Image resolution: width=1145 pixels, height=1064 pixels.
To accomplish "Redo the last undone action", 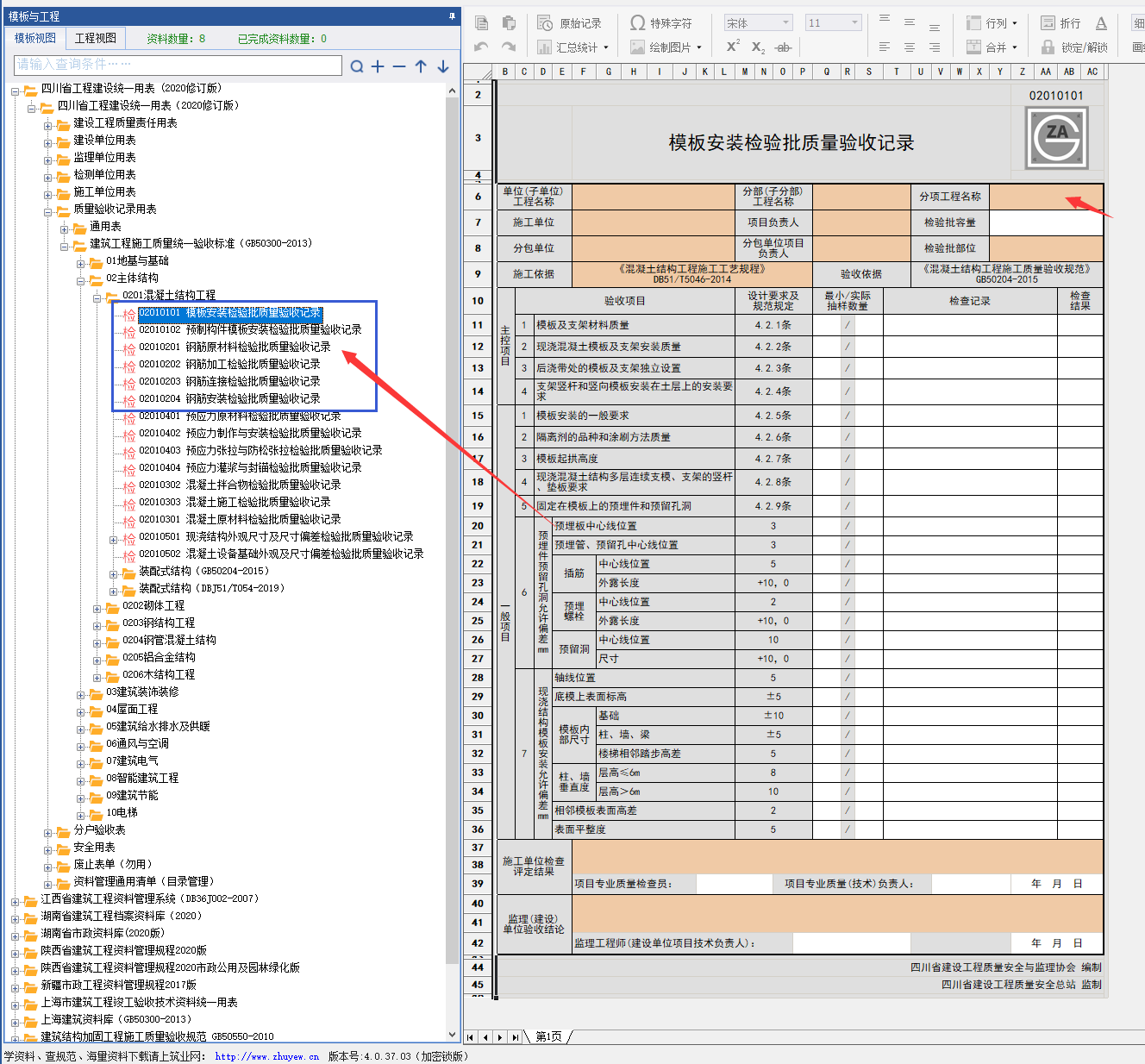I will (509, 47).
